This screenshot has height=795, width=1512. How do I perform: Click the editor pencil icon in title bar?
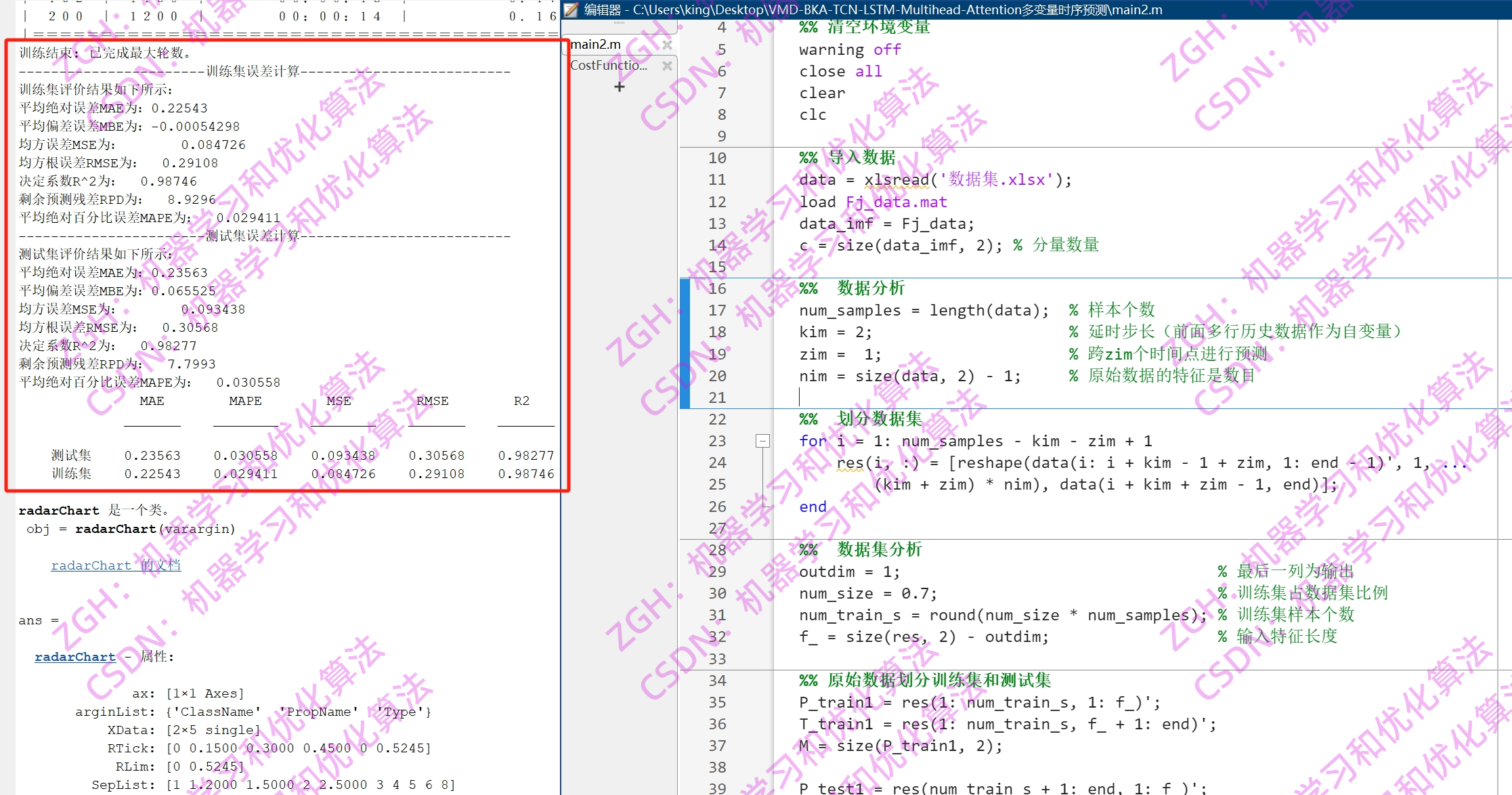pos(572,9)
